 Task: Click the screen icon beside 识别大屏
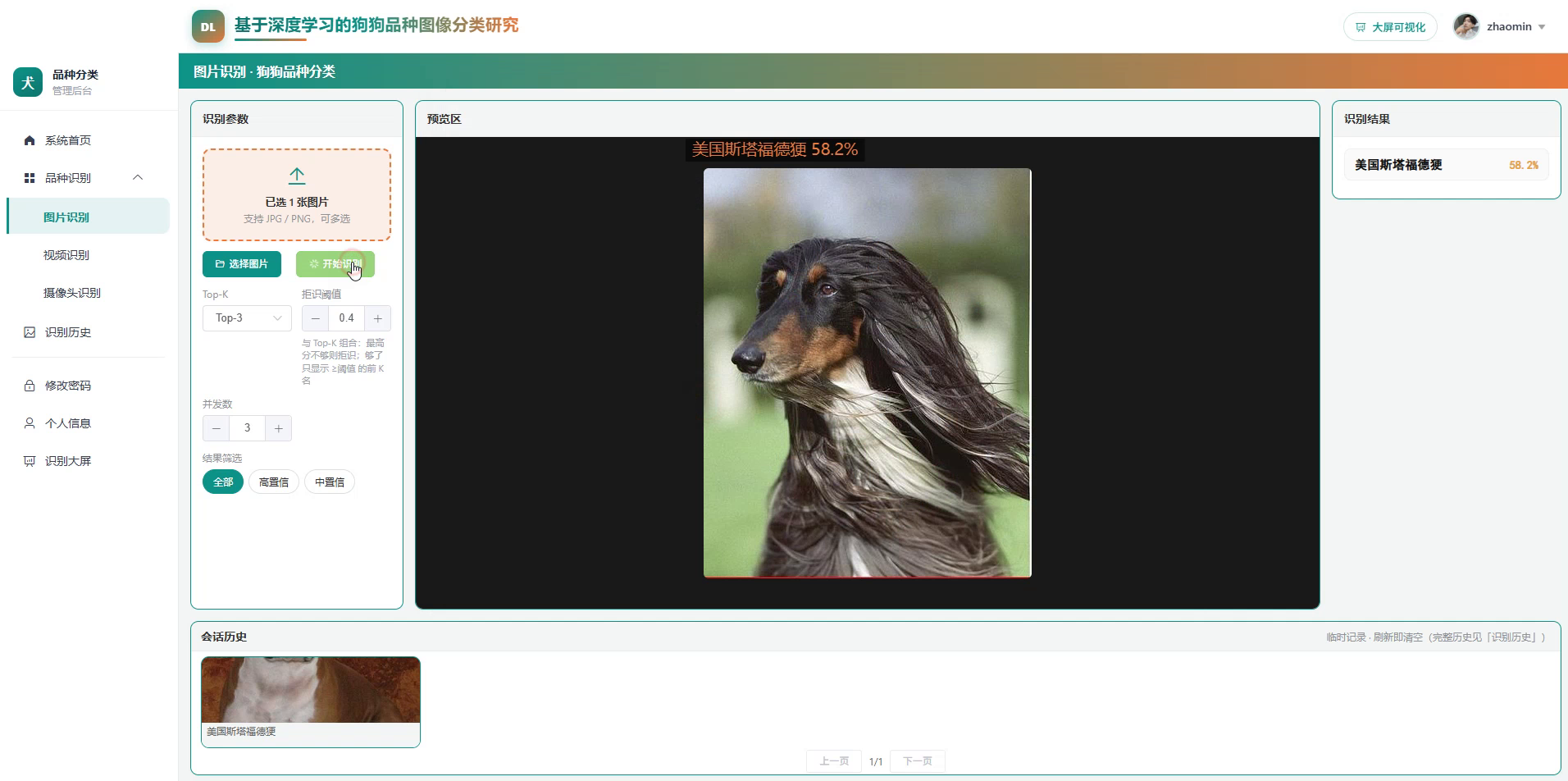pos(30,461)
